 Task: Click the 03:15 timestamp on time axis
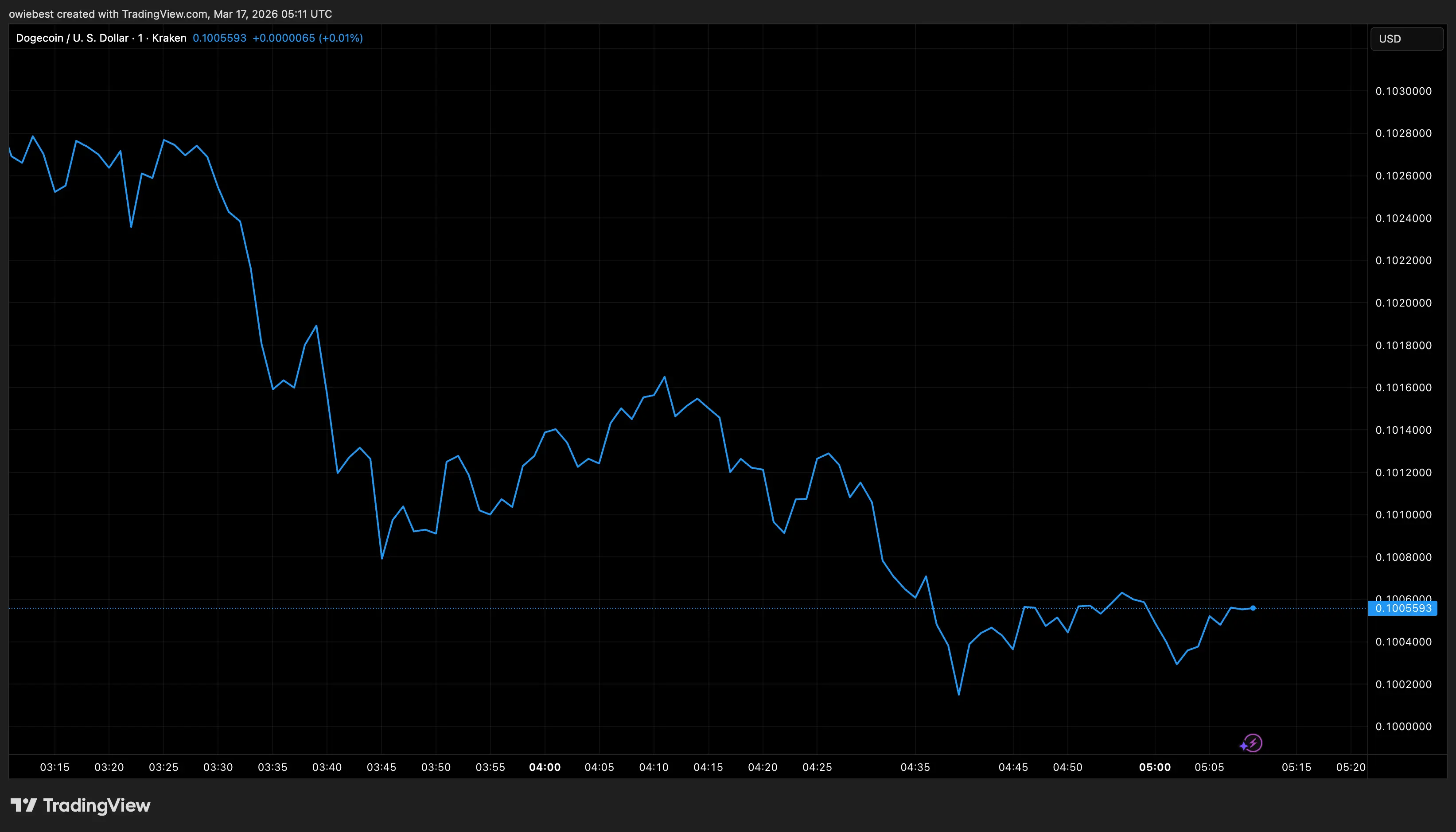point(55,767)
